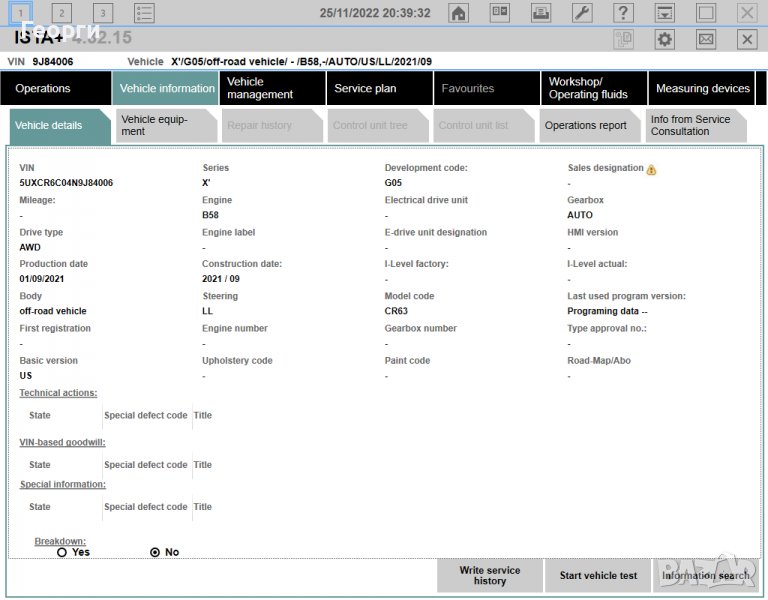The width and height of the screenshot is (768, 600).
Task: Click the sales designation warning icon
Action: pyautogui.click(x=652, y=170)
